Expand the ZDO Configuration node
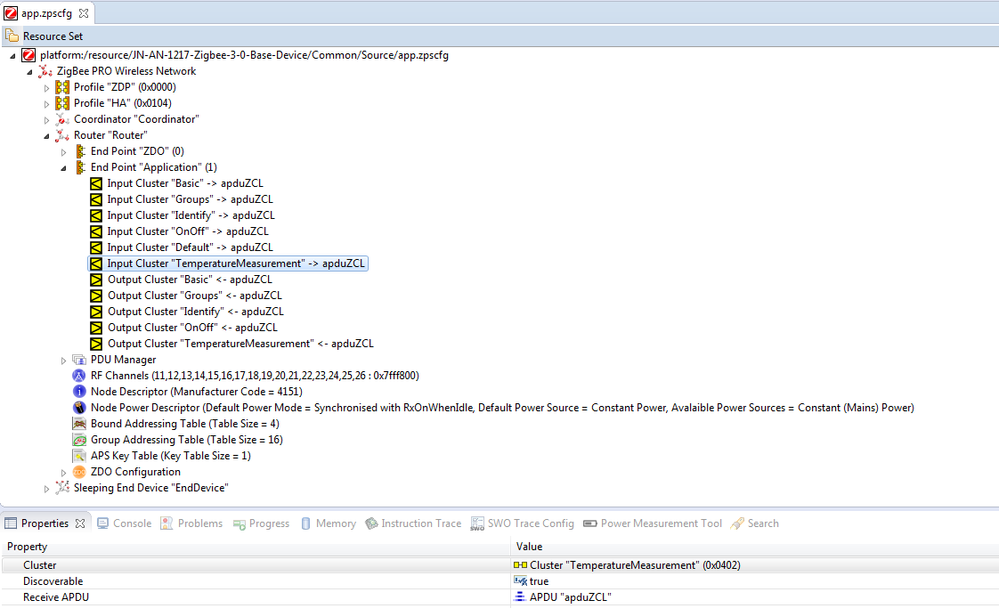 pos(63,473)
